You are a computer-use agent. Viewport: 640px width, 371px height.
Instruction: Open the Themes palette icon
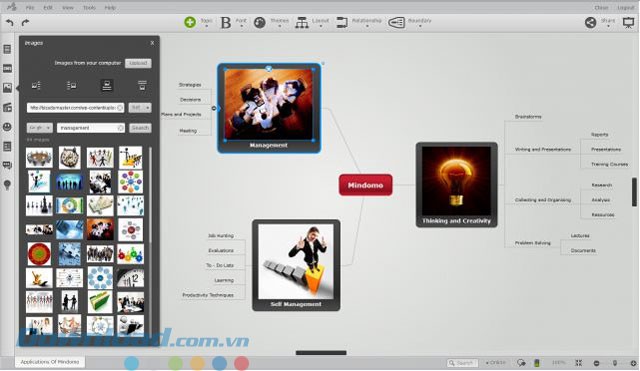(260, 22)
